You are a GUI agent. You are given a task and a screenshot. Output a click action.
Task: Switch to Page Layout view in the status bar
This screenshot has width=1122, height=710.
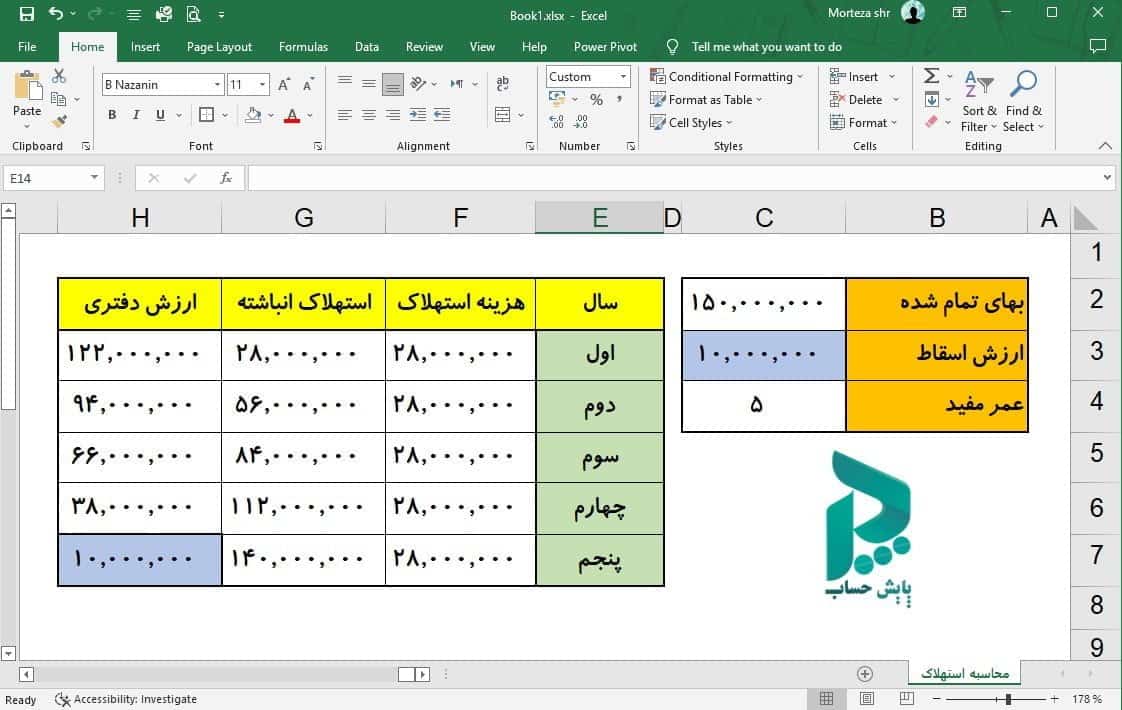[x=867, y=699]
